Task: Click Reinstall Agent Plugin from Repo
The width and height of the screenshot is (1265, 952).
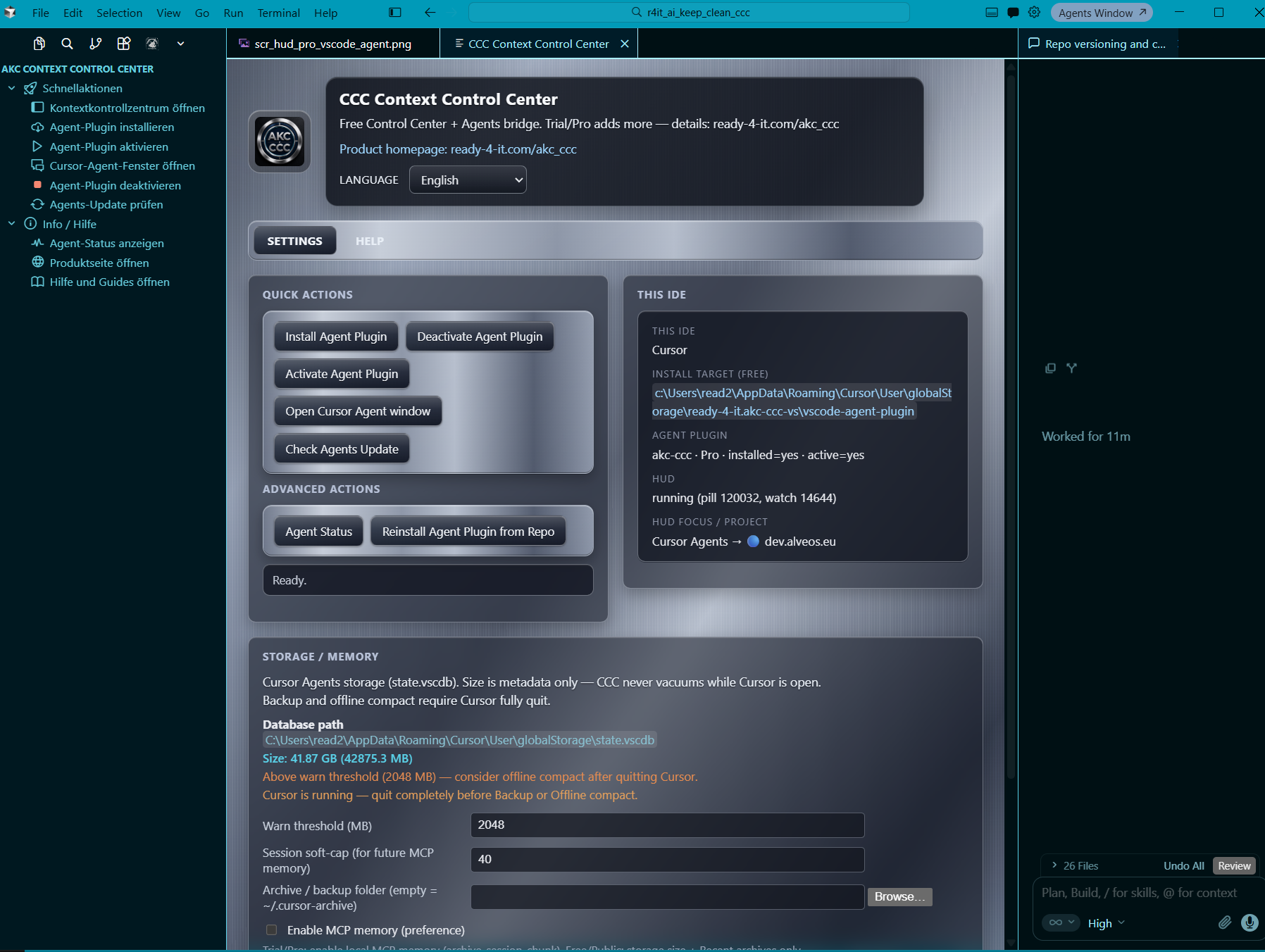Action: (468, 532)
